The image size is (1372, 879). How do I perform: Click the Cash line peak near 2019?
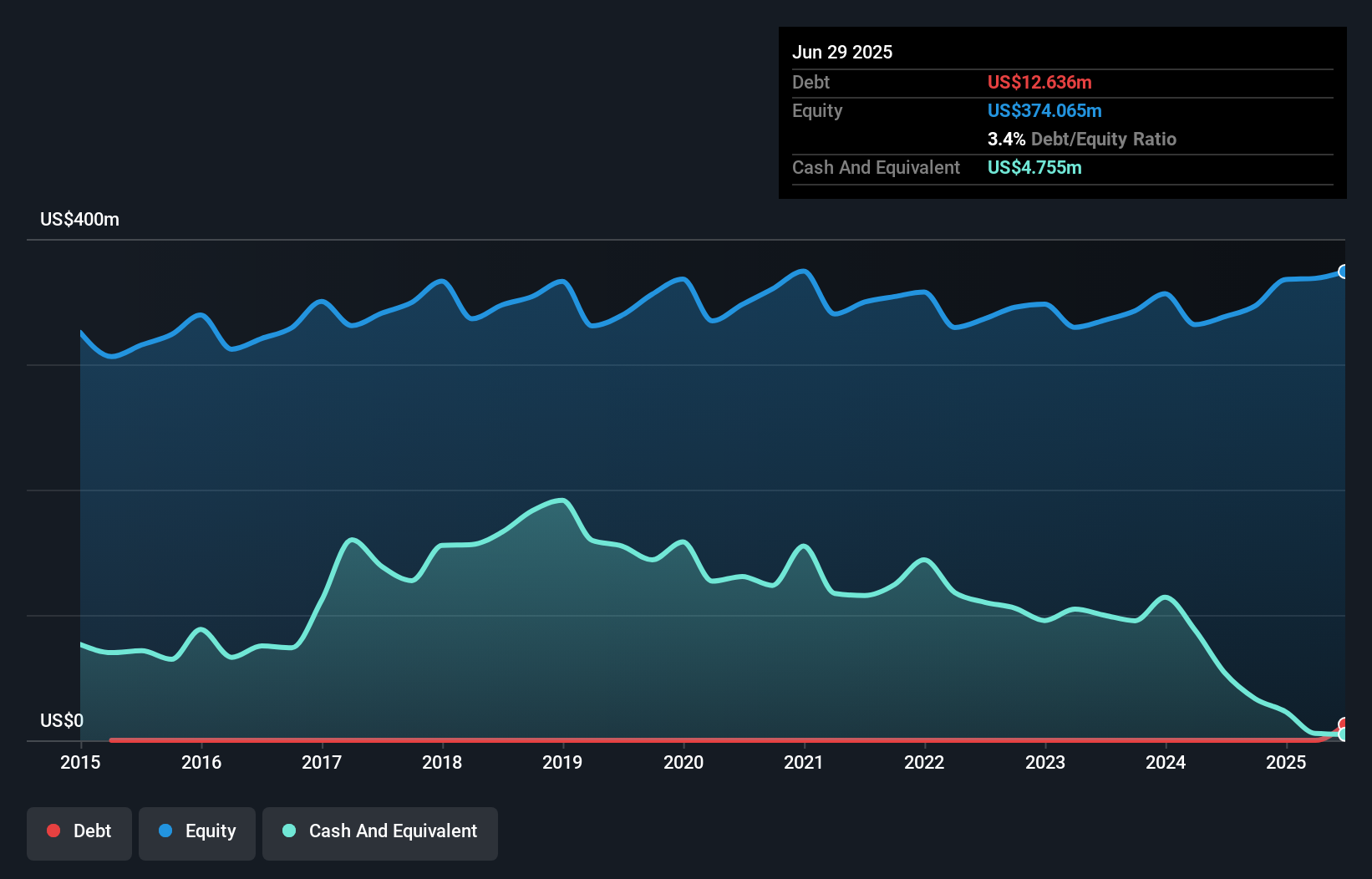tap(560, 500)
